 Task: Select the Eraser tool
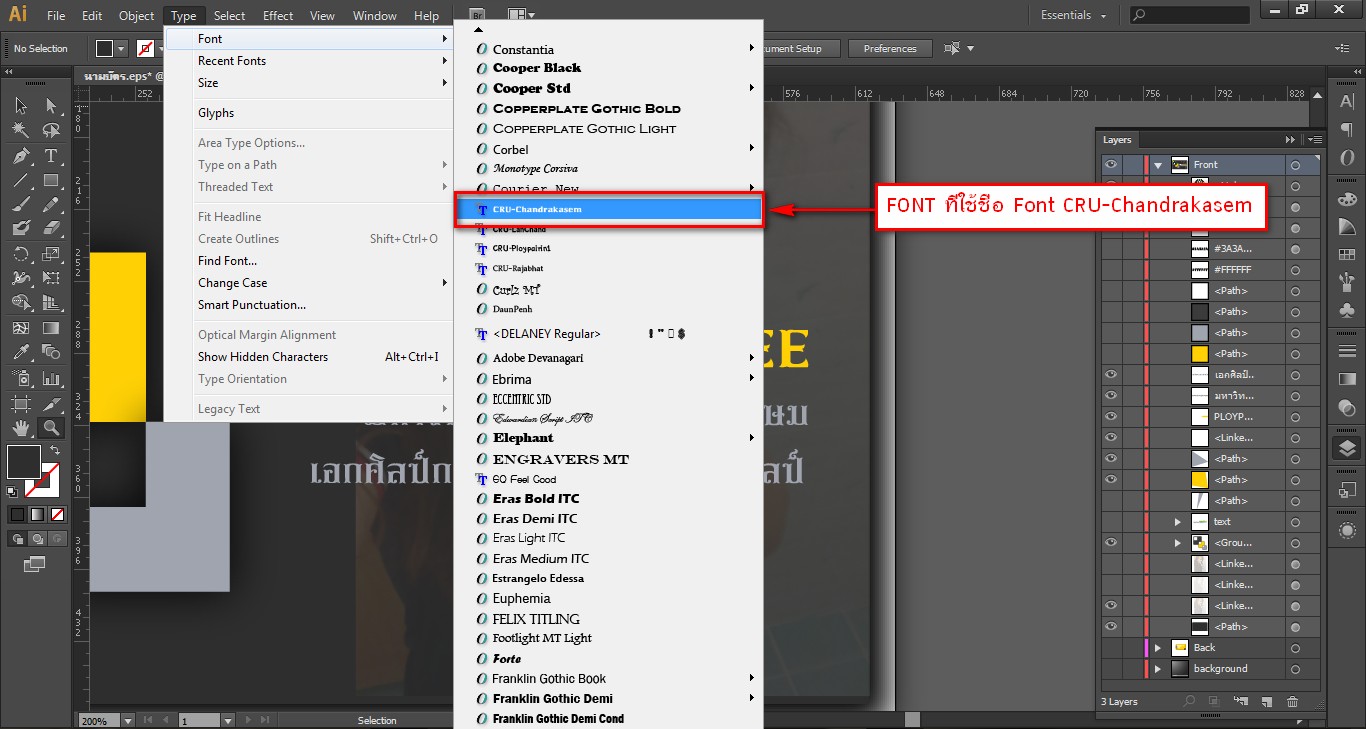tap(50, 228)
